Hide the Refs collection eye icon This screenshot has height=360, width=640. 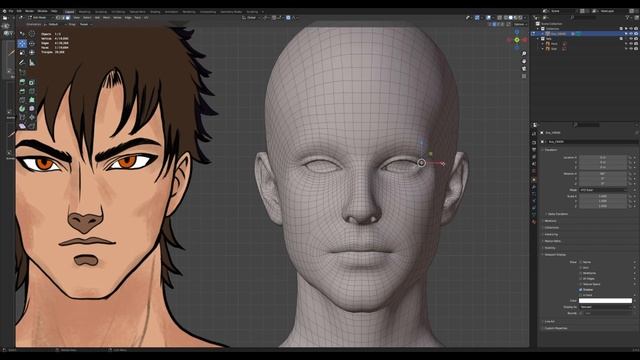[631, 39]
